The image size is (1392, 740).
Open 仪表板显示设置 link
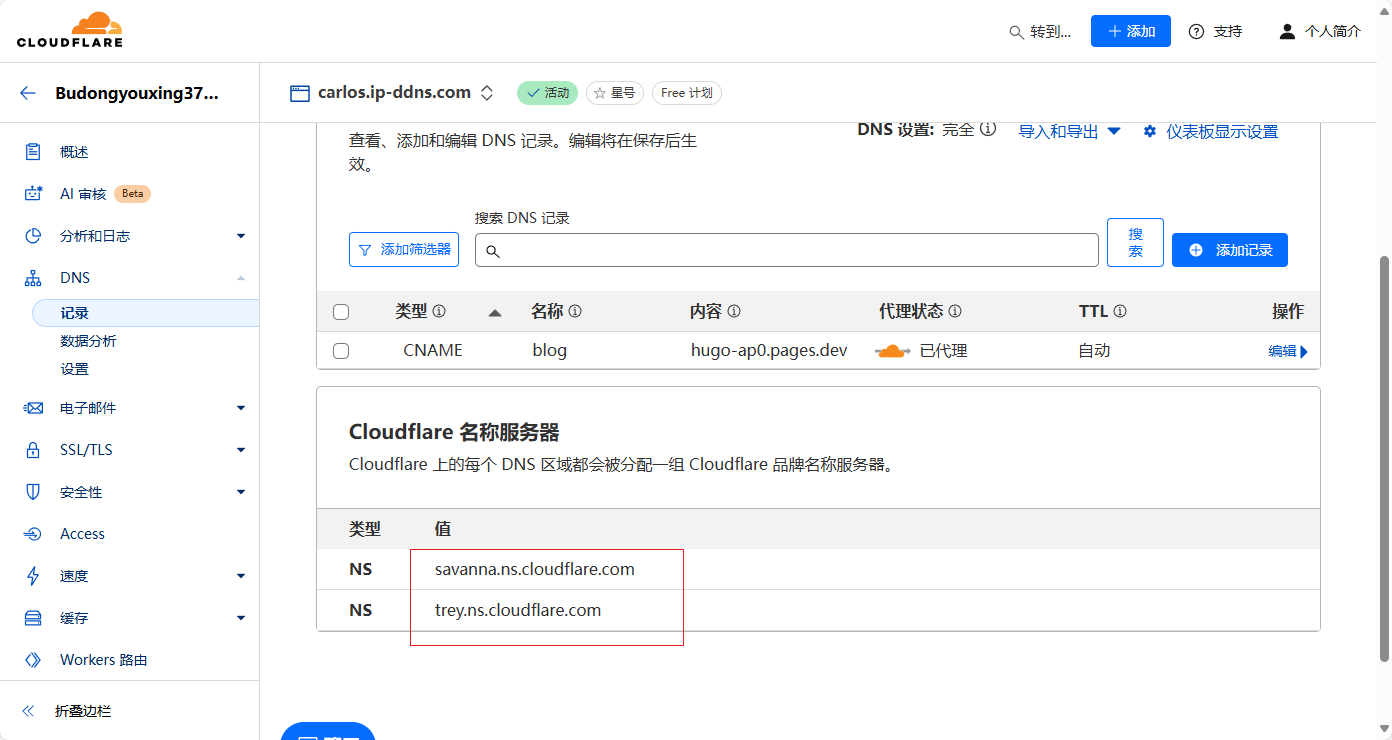tap(1211, 131)
